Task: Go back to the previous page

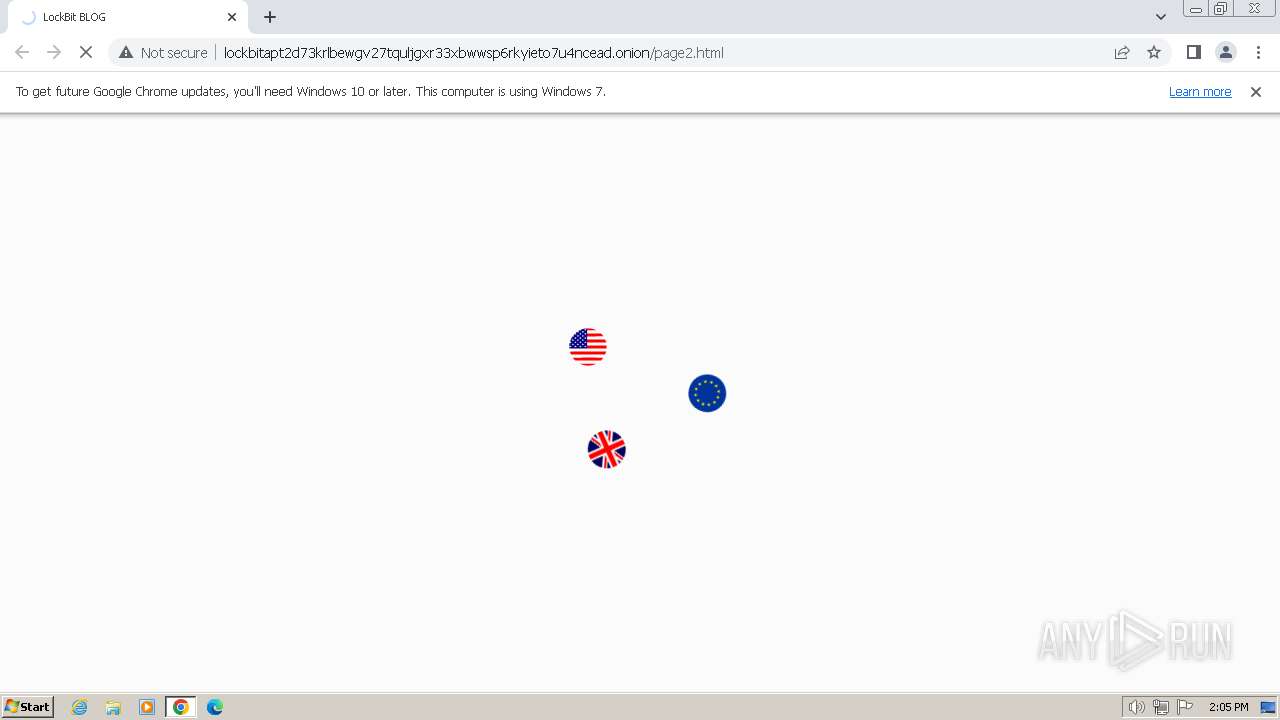Action: point(22,52)
